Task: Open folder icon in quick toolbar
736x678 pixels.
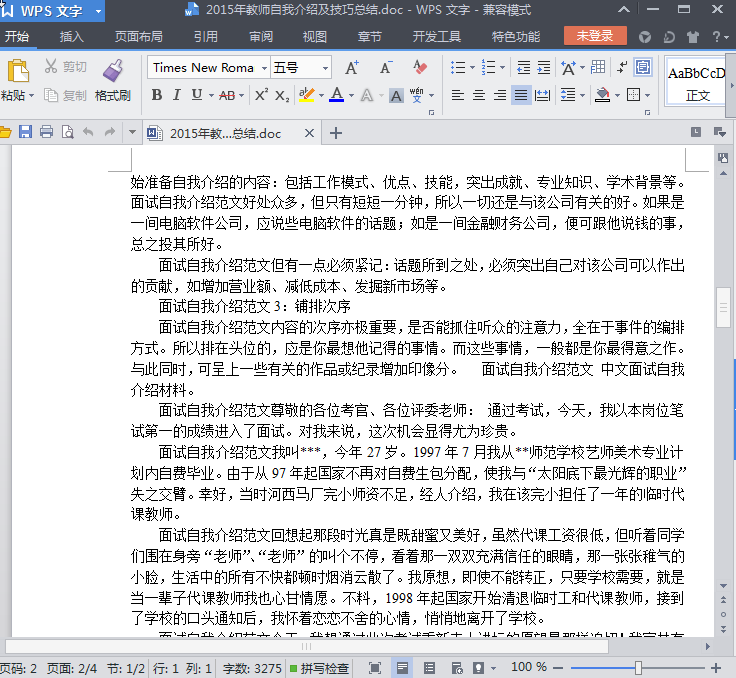Action: click(5, 132)
